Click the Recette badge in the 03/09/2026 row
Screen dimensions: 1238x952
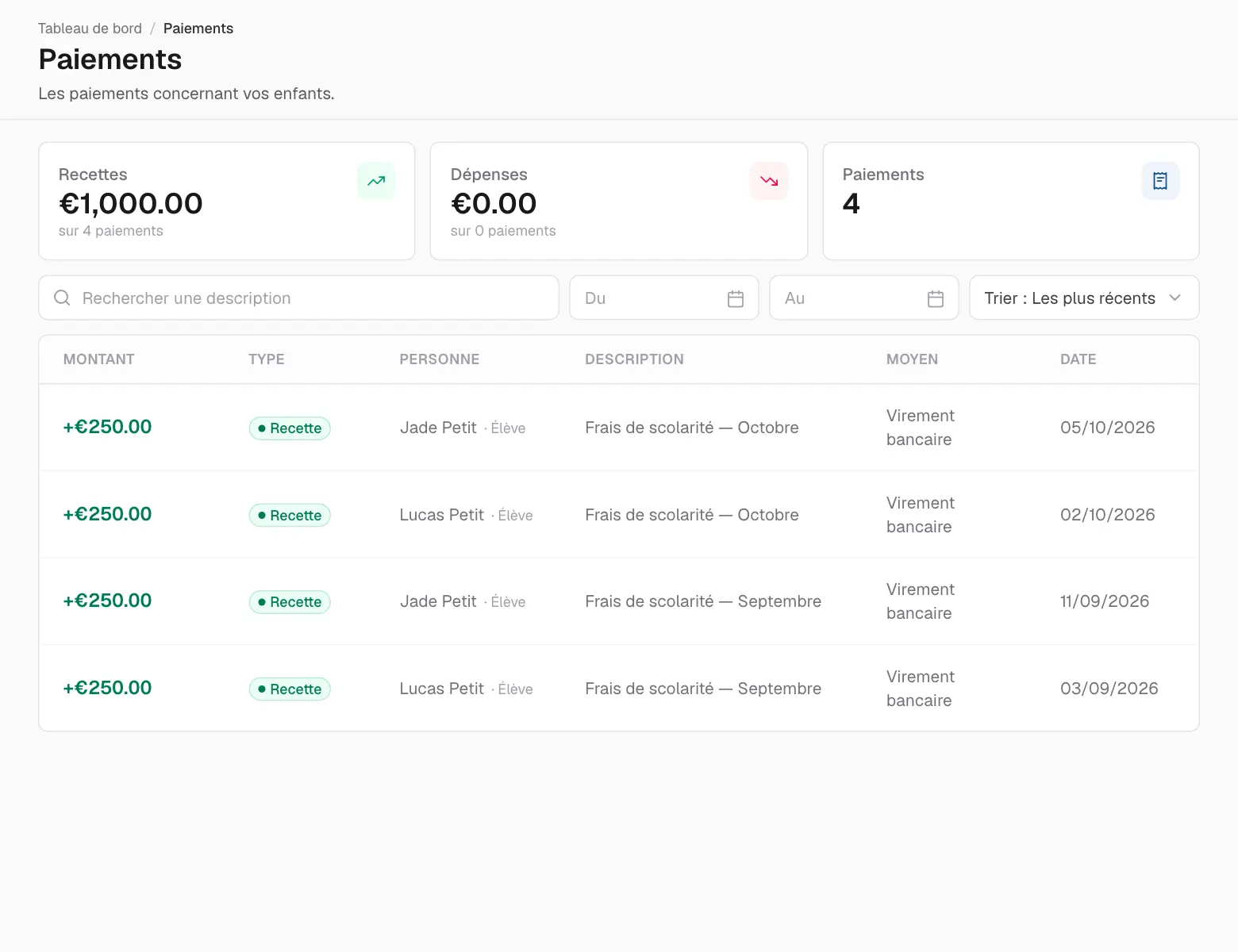[x=290, y=689]
